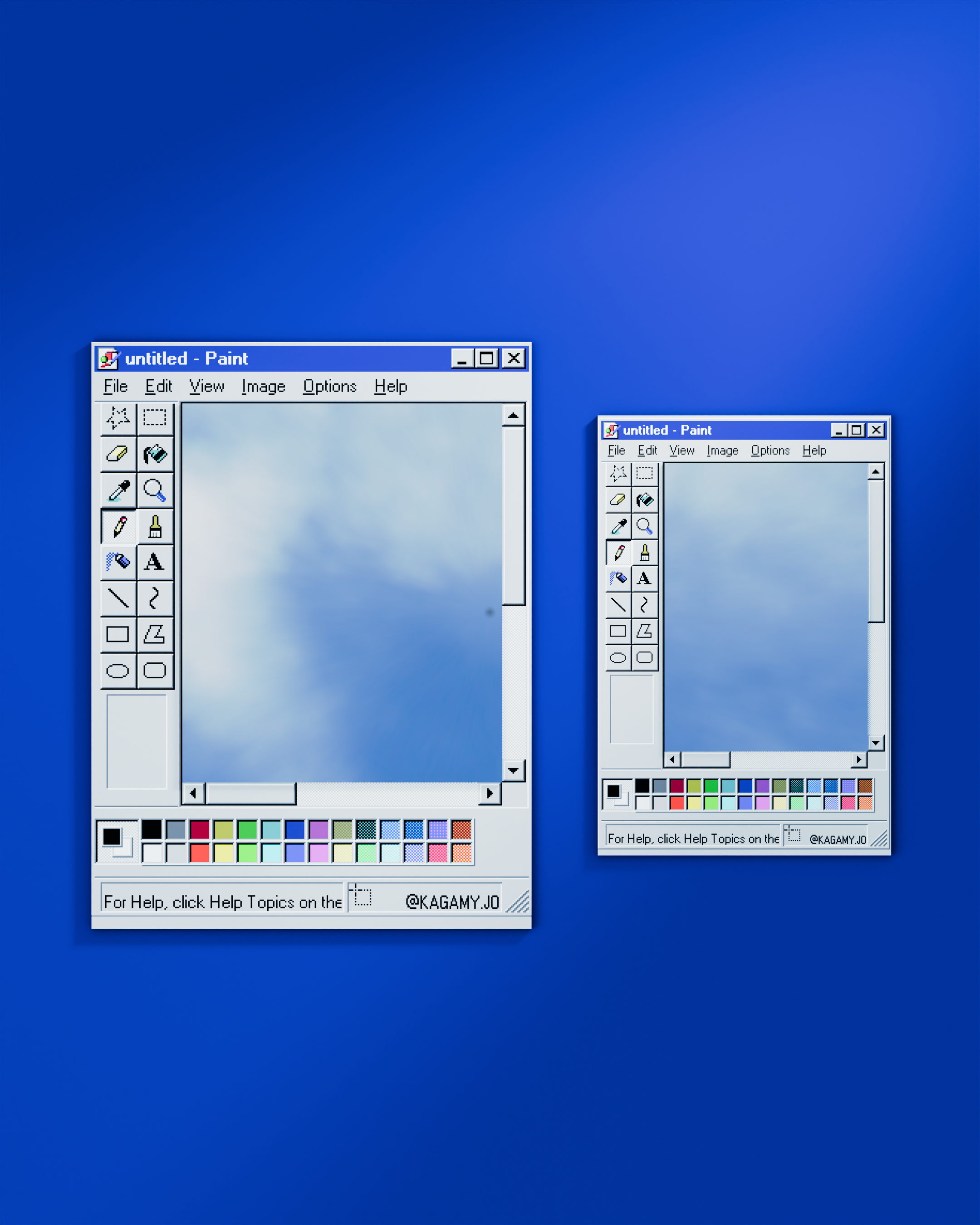The height and width of the screenshot is (1225, 980).
Task: Choose the Free-Form Select star tool
Action: (118, 419)
